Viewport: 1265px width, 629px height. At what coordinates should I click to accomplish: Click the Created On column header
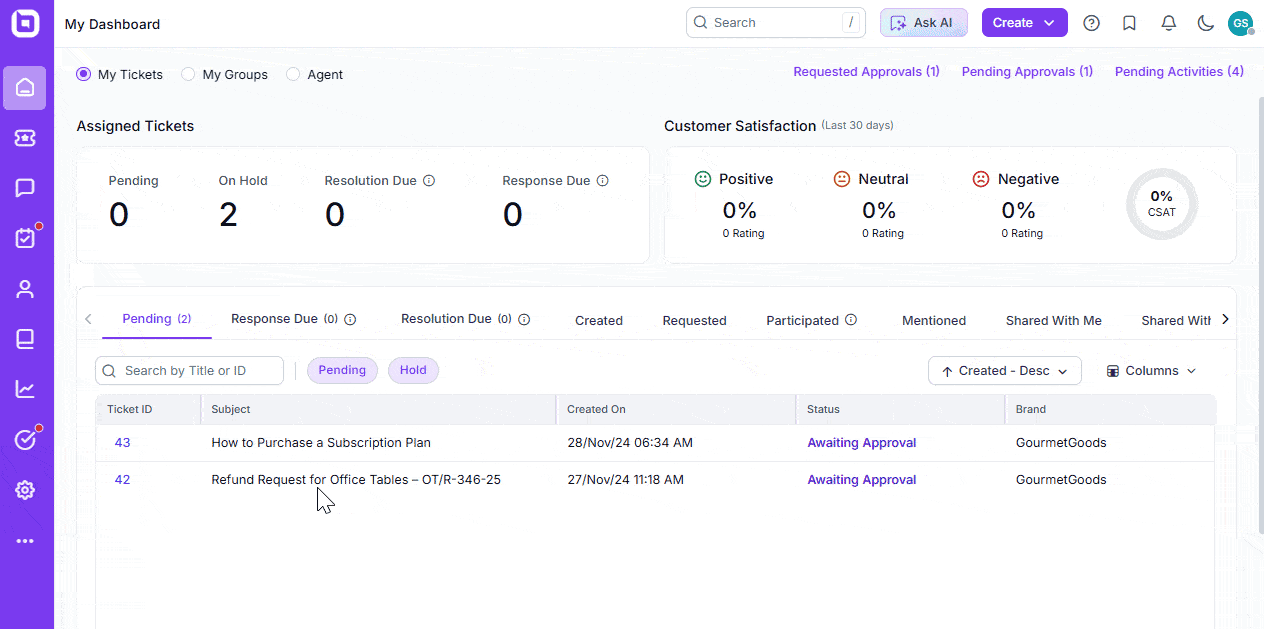point(676,409)
